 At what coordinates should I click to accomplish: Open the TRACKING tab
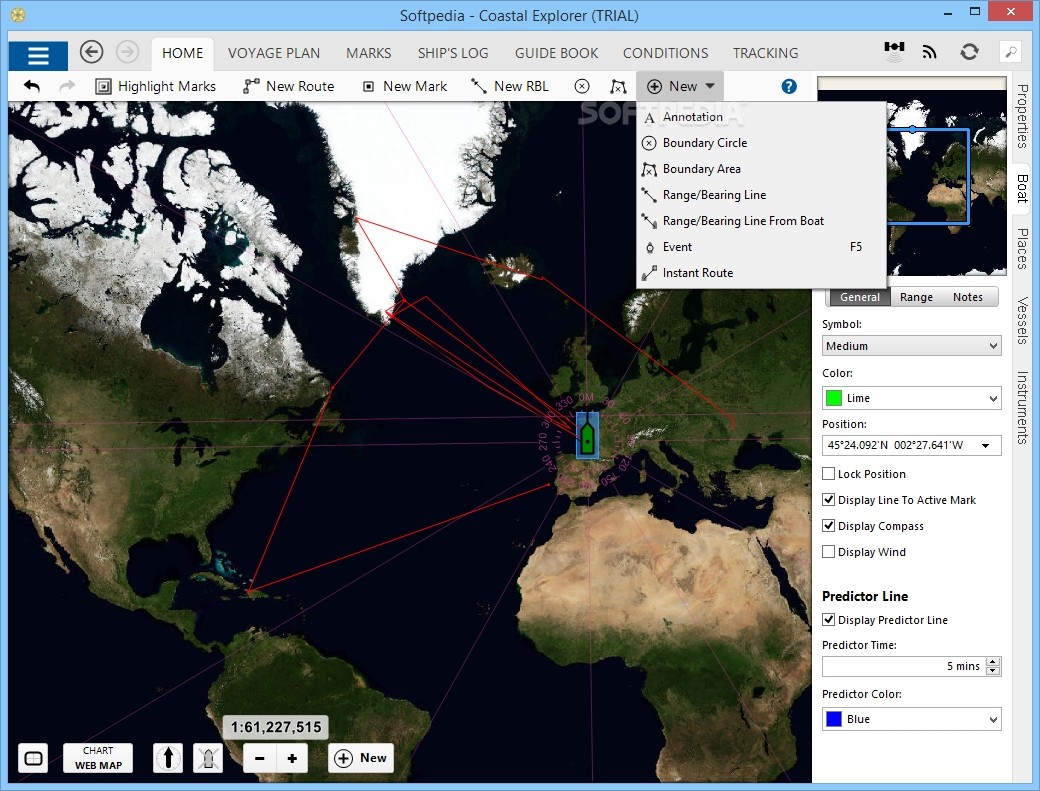click(765, 53)
